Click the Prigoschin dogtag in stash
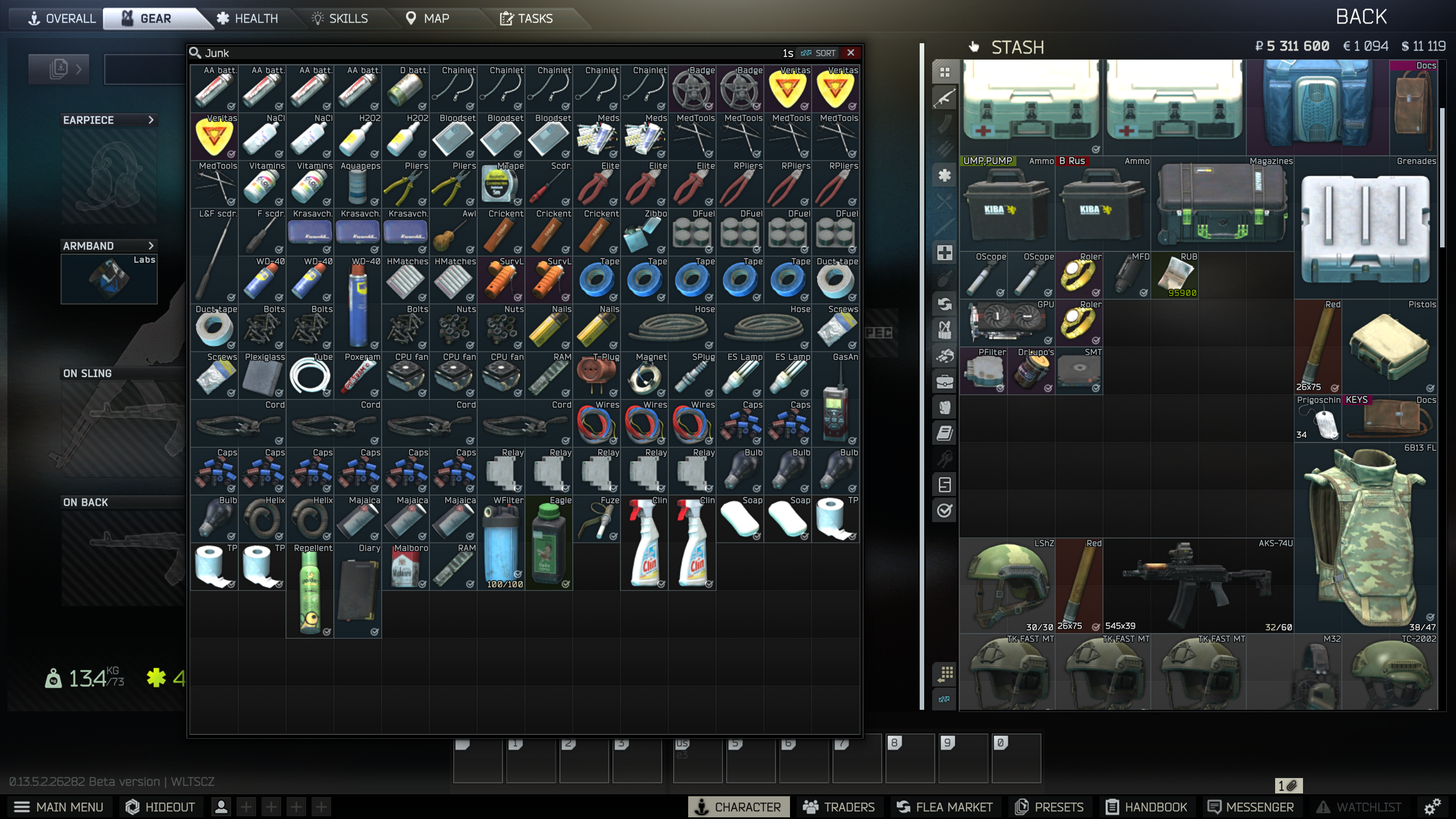1456x819 pixels. coord(1318,418)
